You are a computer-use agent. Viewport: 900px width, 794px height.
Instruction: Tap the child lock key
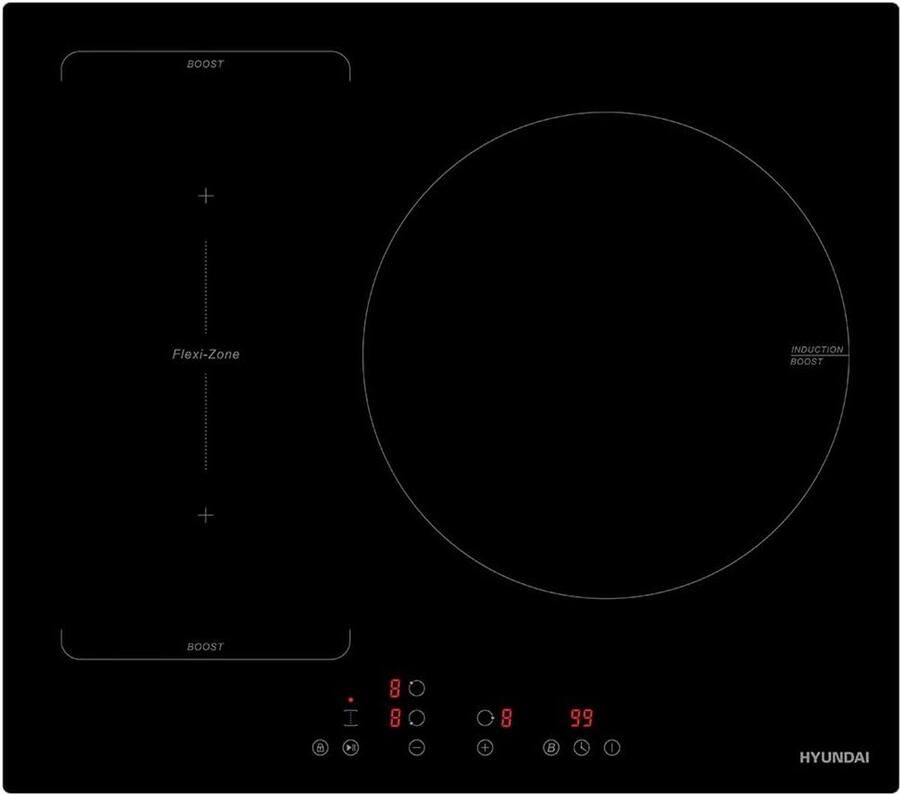click(320, 747)
